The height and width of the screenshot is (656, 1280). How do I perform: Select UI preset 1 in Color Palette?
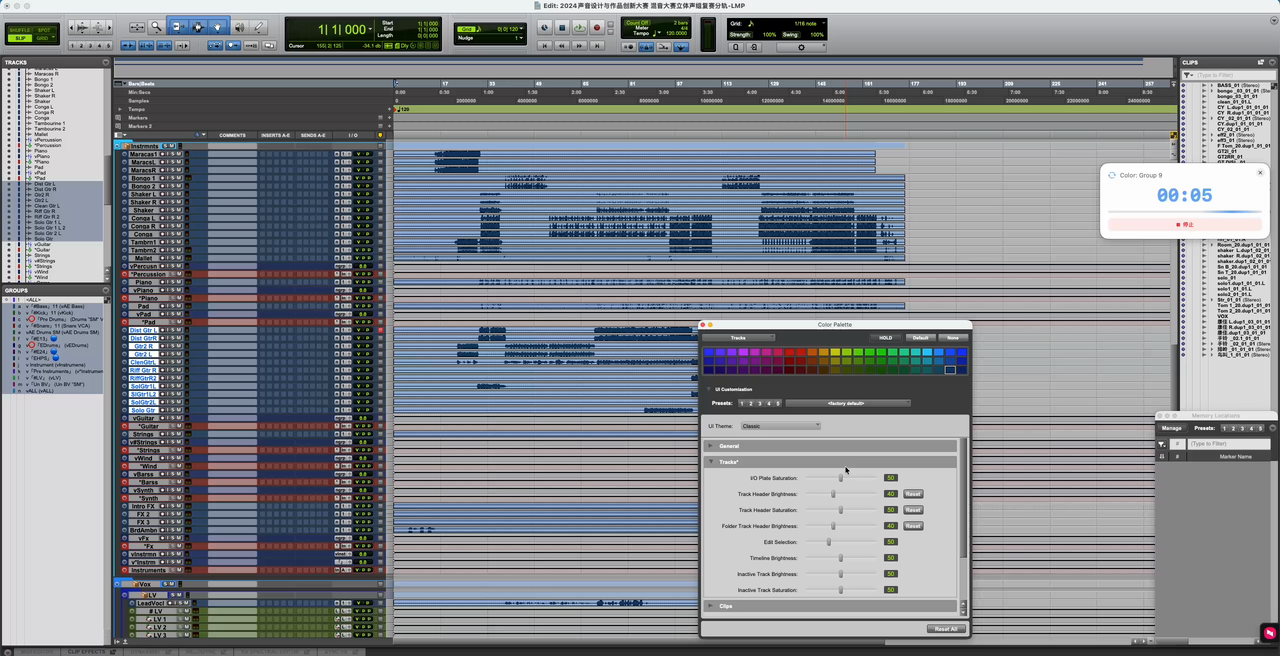(x=742, y=403)
